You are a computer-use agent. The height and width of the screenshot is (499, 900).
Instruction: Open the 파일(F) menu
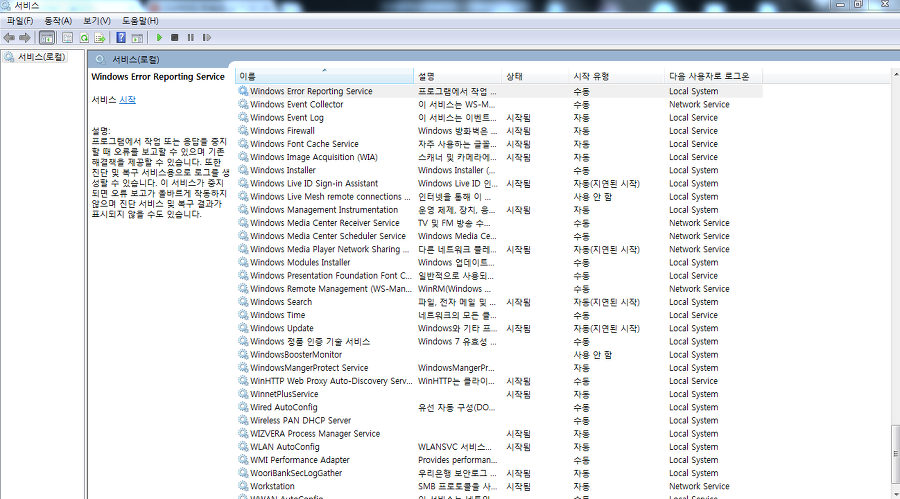tap(20, 21)
